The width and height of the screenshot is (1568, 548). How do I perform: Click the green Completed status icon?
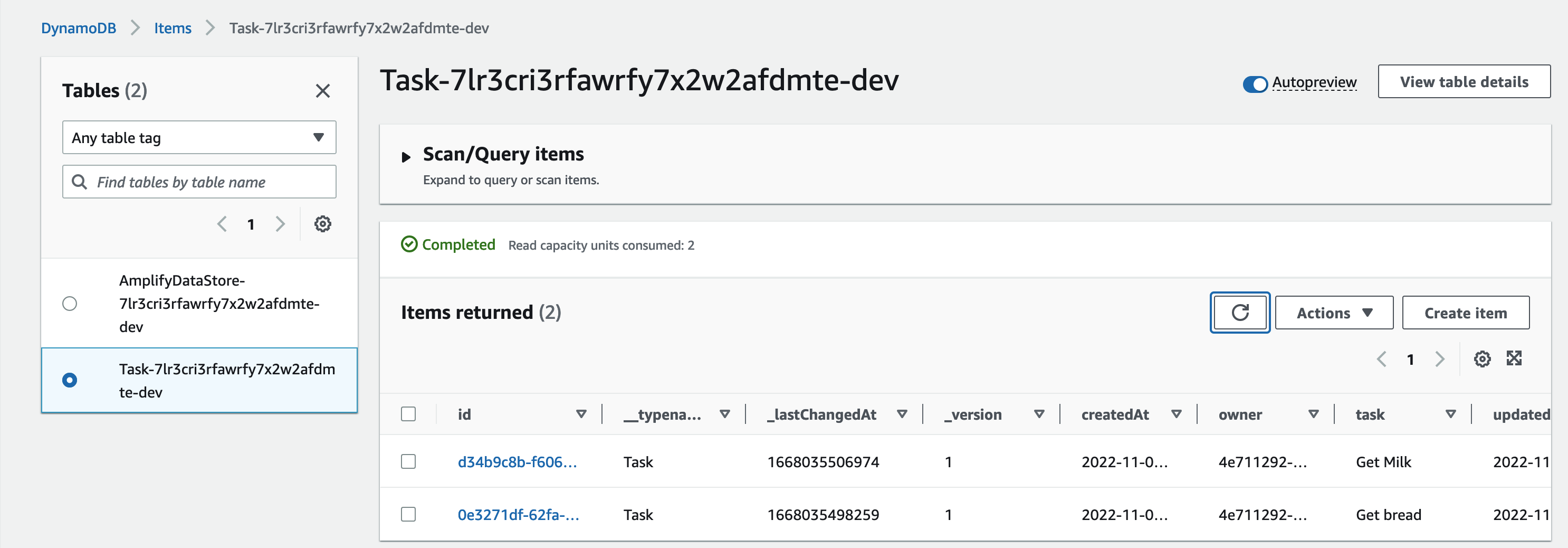pyautogui.click(x=409, y=244)
